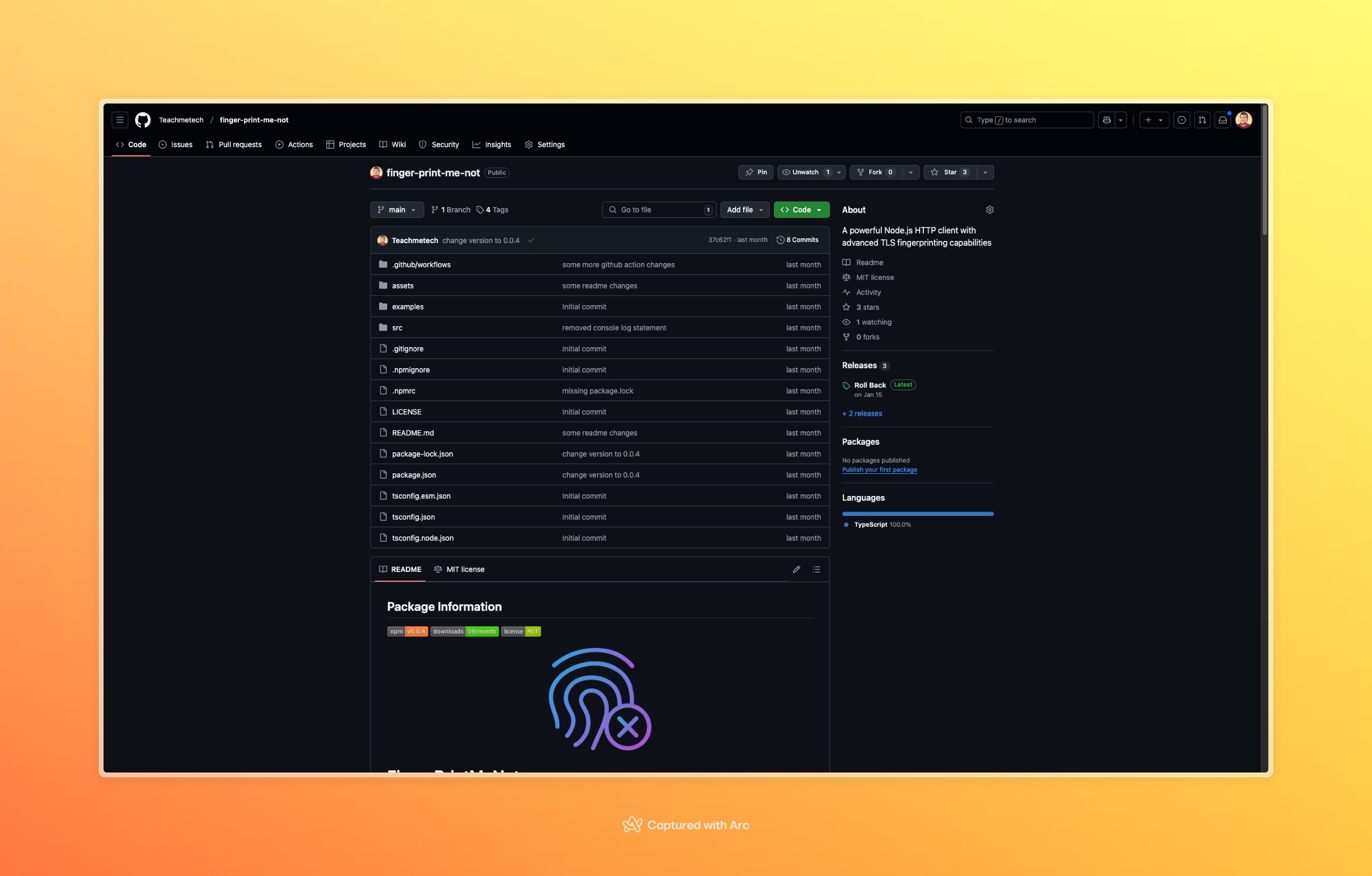Open the hamburger navigation menu
Screen dimensions: 1372x876
(120, 120)
